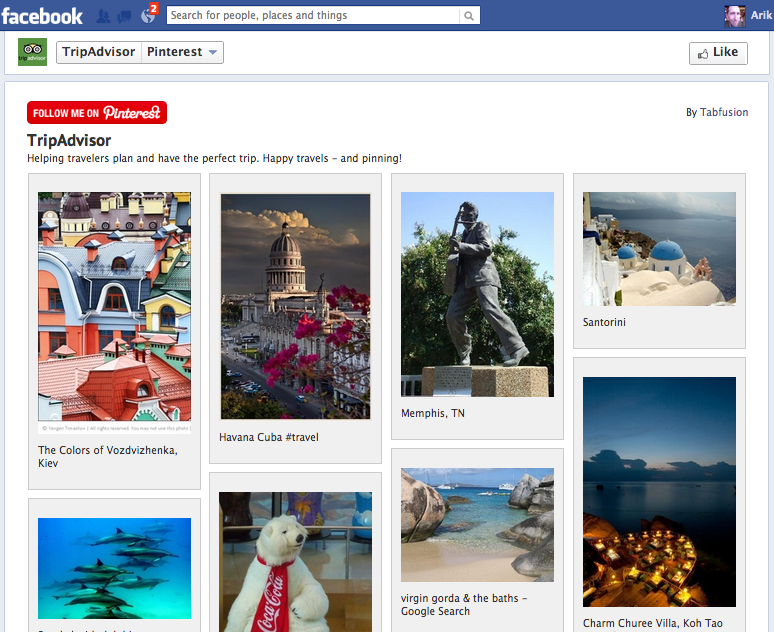Viewport: 774px width, 632px height.
Task: Click the Facebook logo
Action: coord(42,16)
